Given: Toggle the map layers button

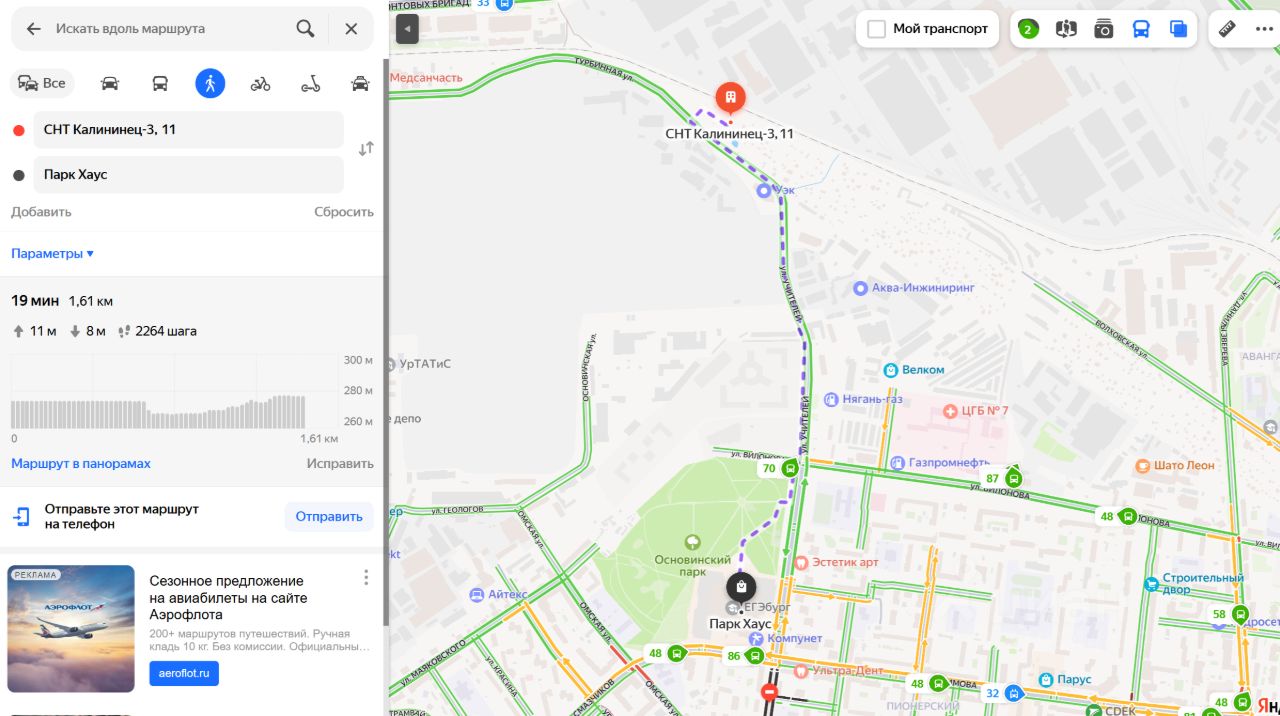Looking at the screenshot, I should [x=1178, y=29].
